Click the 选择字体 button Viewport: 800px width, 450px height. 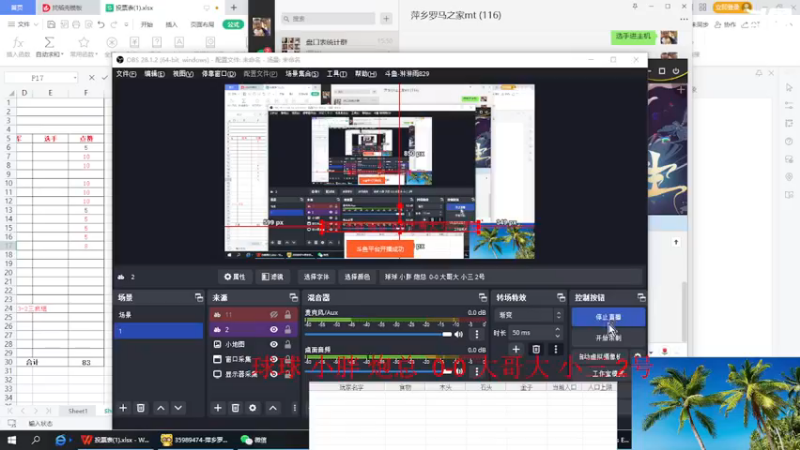(x=316, y=277)
